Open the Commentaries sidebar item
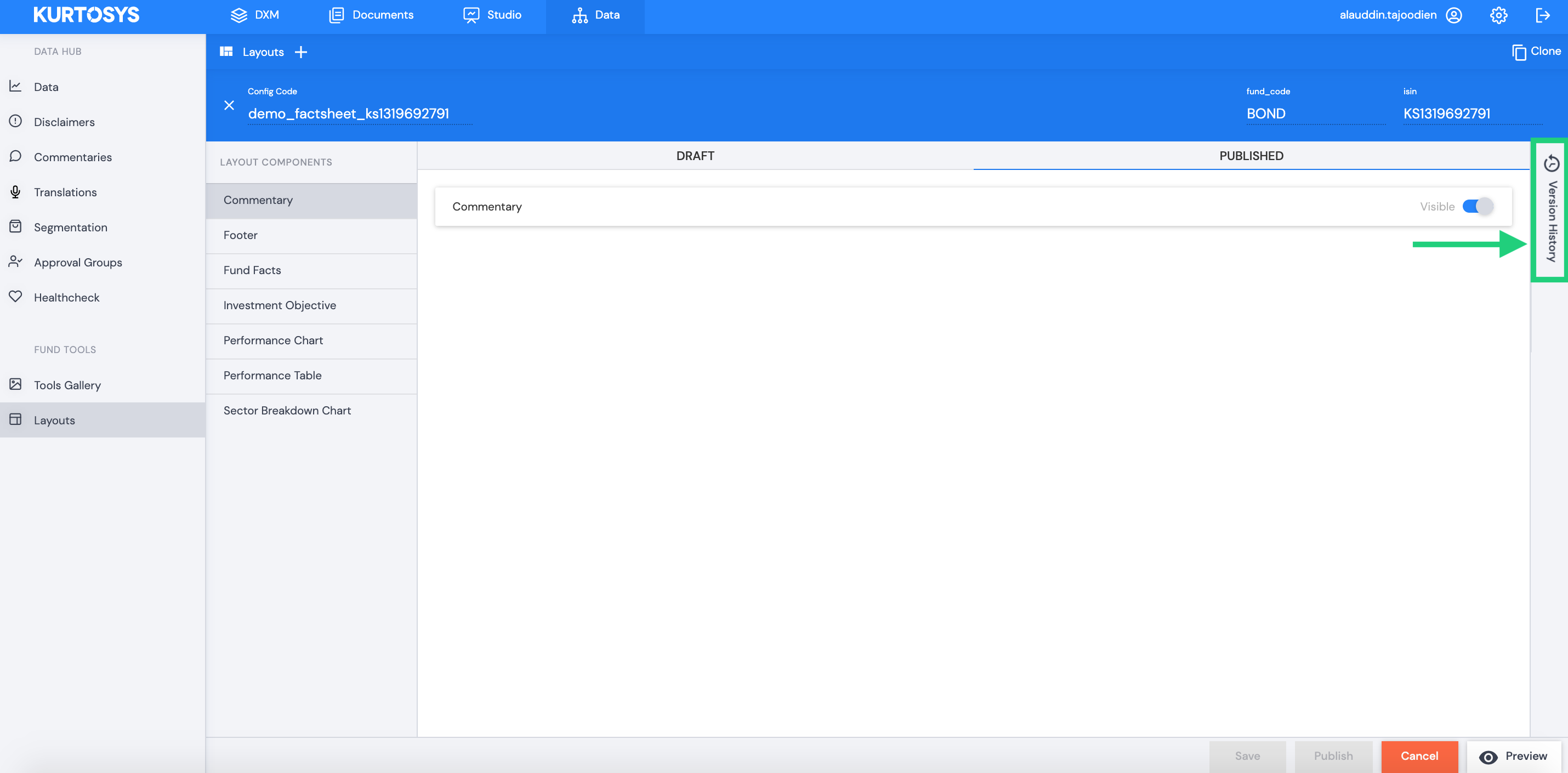The width and height of the screenshot is (1568, 773). (103, 157)
